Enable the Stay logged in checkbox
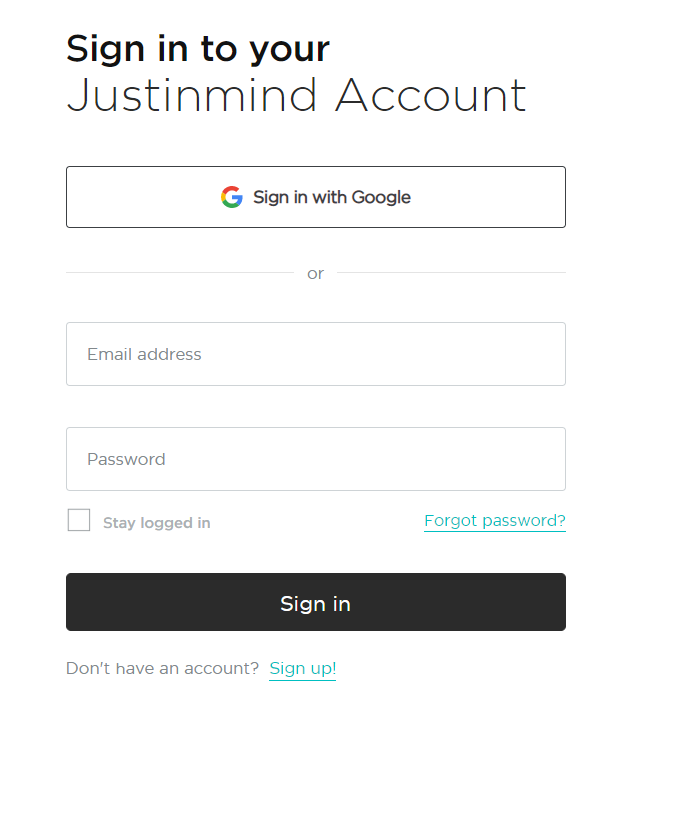This screenshot has width=677, height=815. (79, 520)
